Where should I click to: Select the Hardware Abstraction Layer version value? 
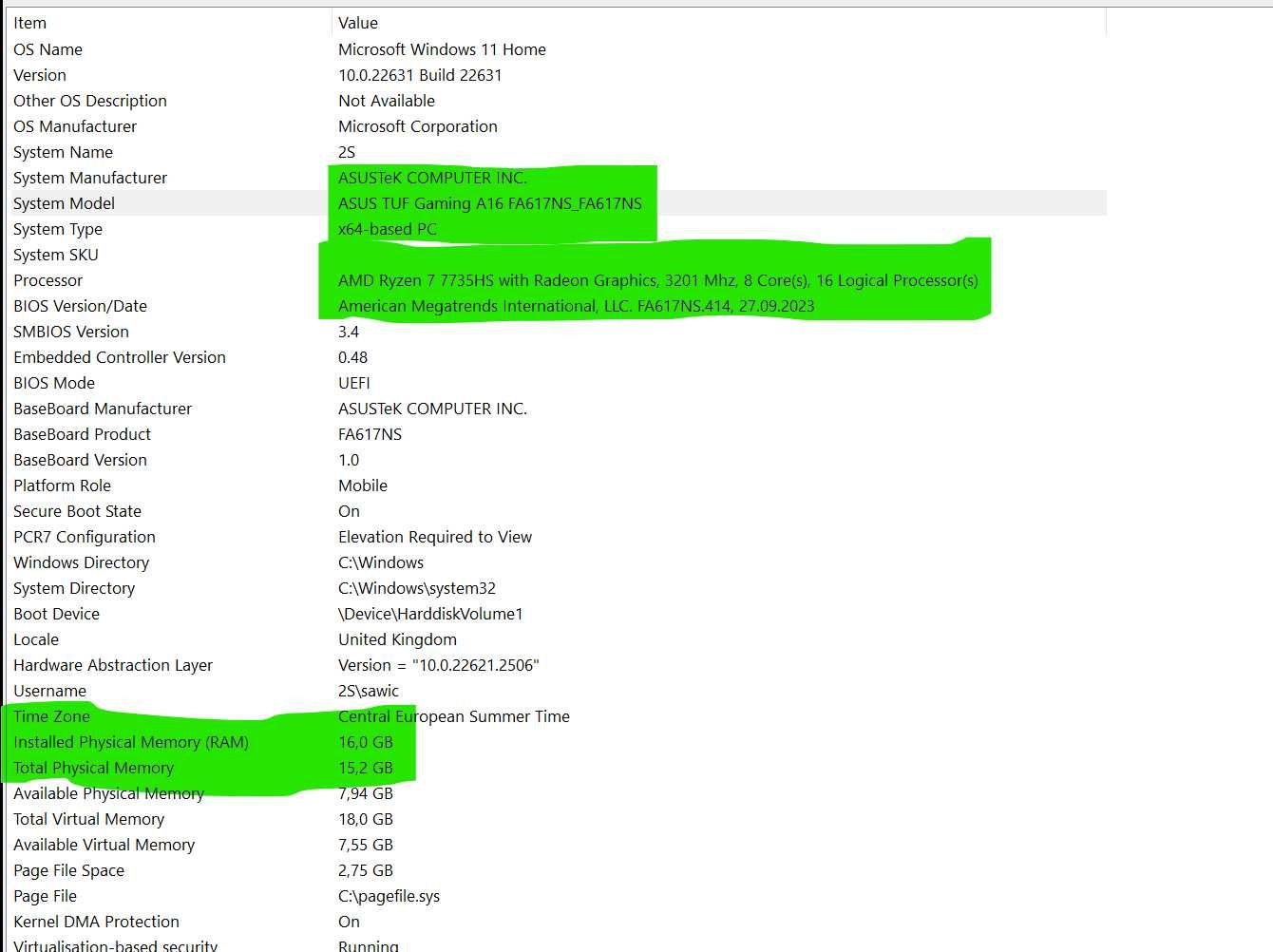click(439, 665)
